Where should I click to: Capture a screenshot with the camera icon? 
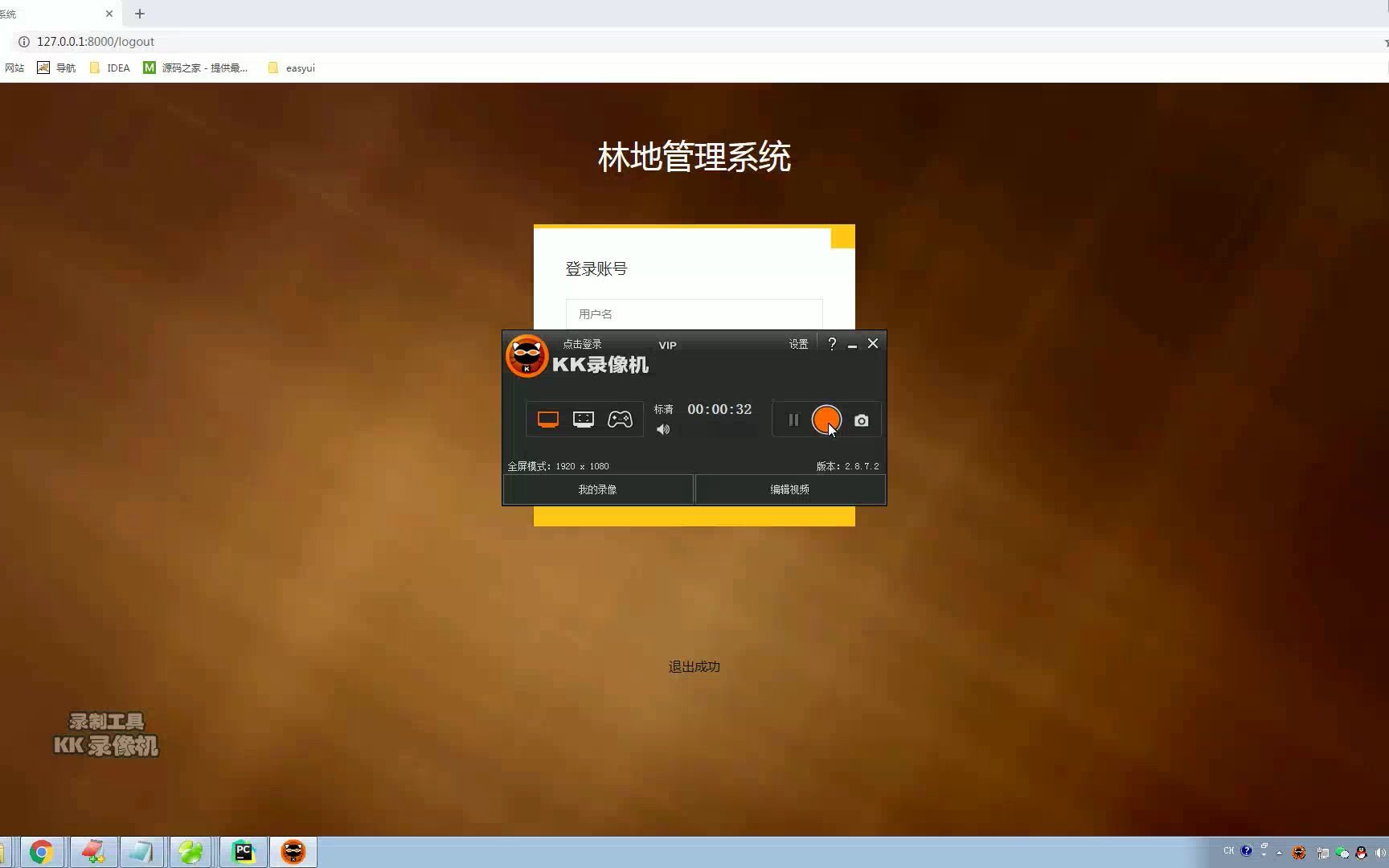coord(861,420)
